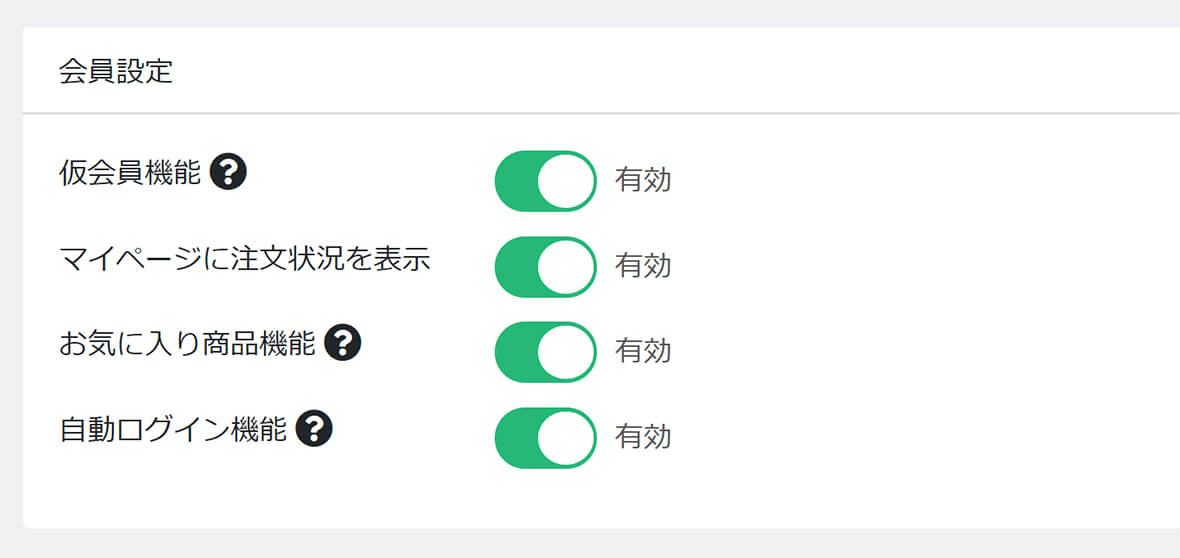Click 有効 label beside お気に入り商品機能 toggle
This screenshot has height=558, width=1180.
[x=642, y=352]
